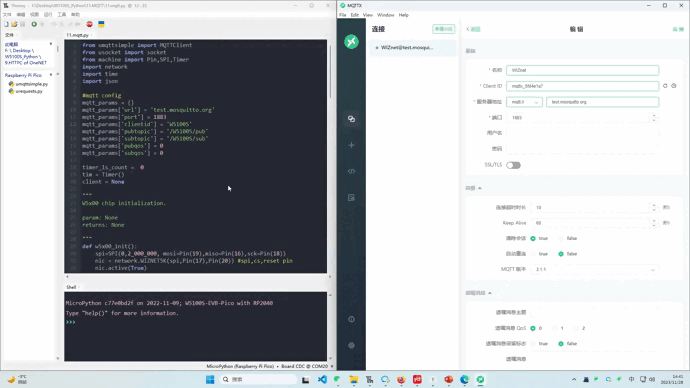
Task: Open the mqtt:// protocol dropdown
Action: click(x=524, y=102)
